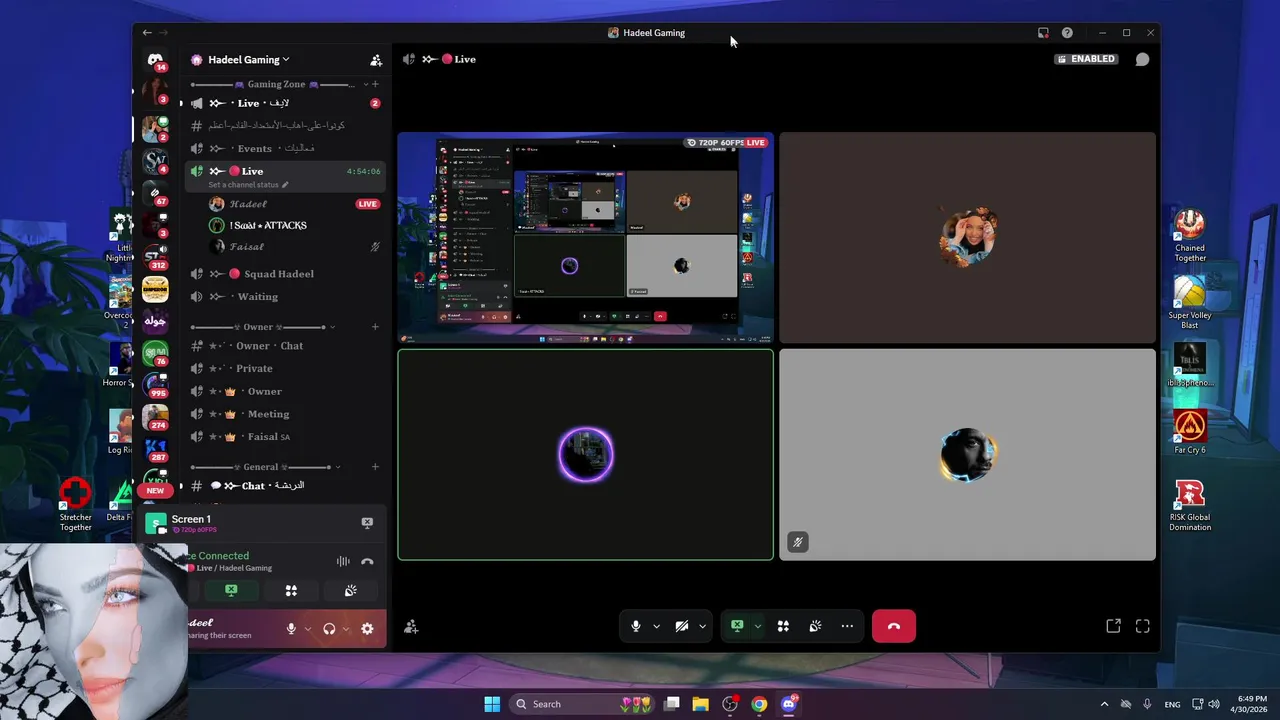
Task: Launch activities from call controls
Action: coord(783,626)
